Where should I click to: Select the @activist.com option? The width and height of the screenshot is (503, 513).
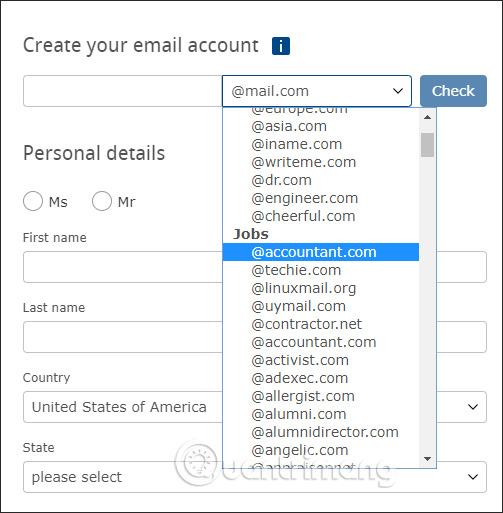[321, 360]
